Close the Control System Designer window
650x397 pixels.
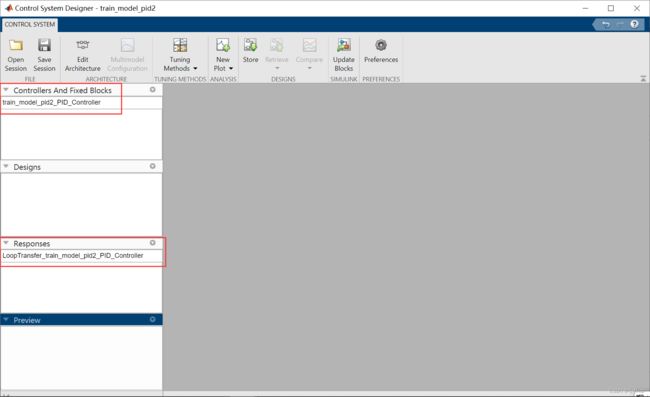pyautogui.click(x=637, y=8)
